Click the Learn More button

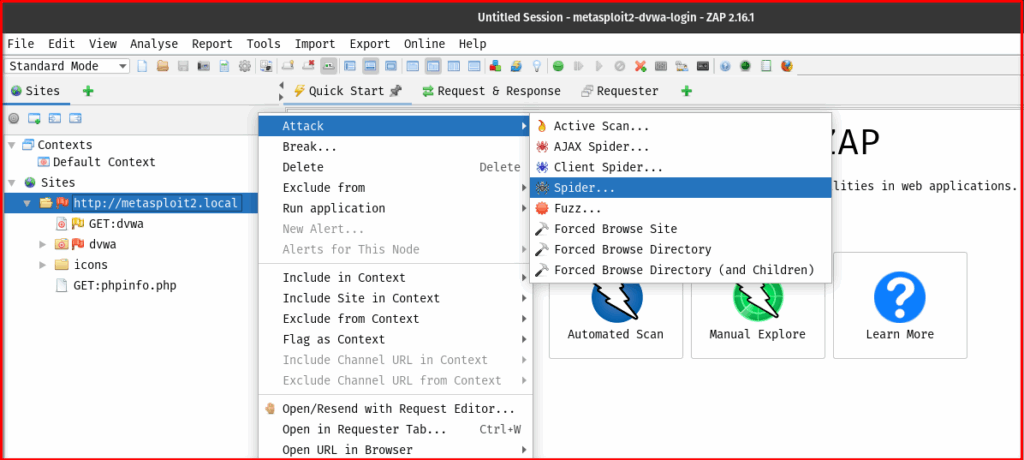899,305
